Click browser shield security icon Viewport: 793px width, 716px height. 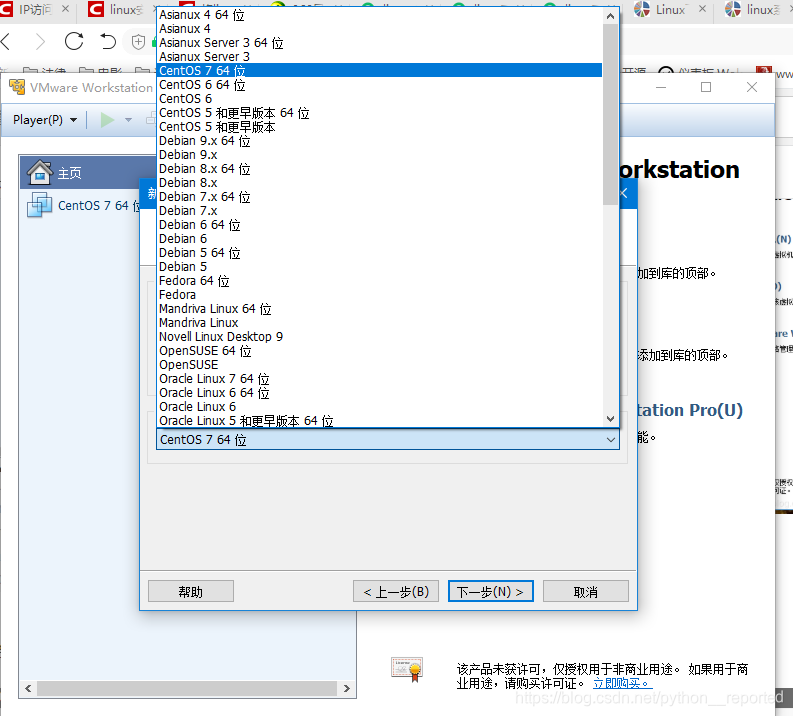pyautogui.click(x=139, y=41)
